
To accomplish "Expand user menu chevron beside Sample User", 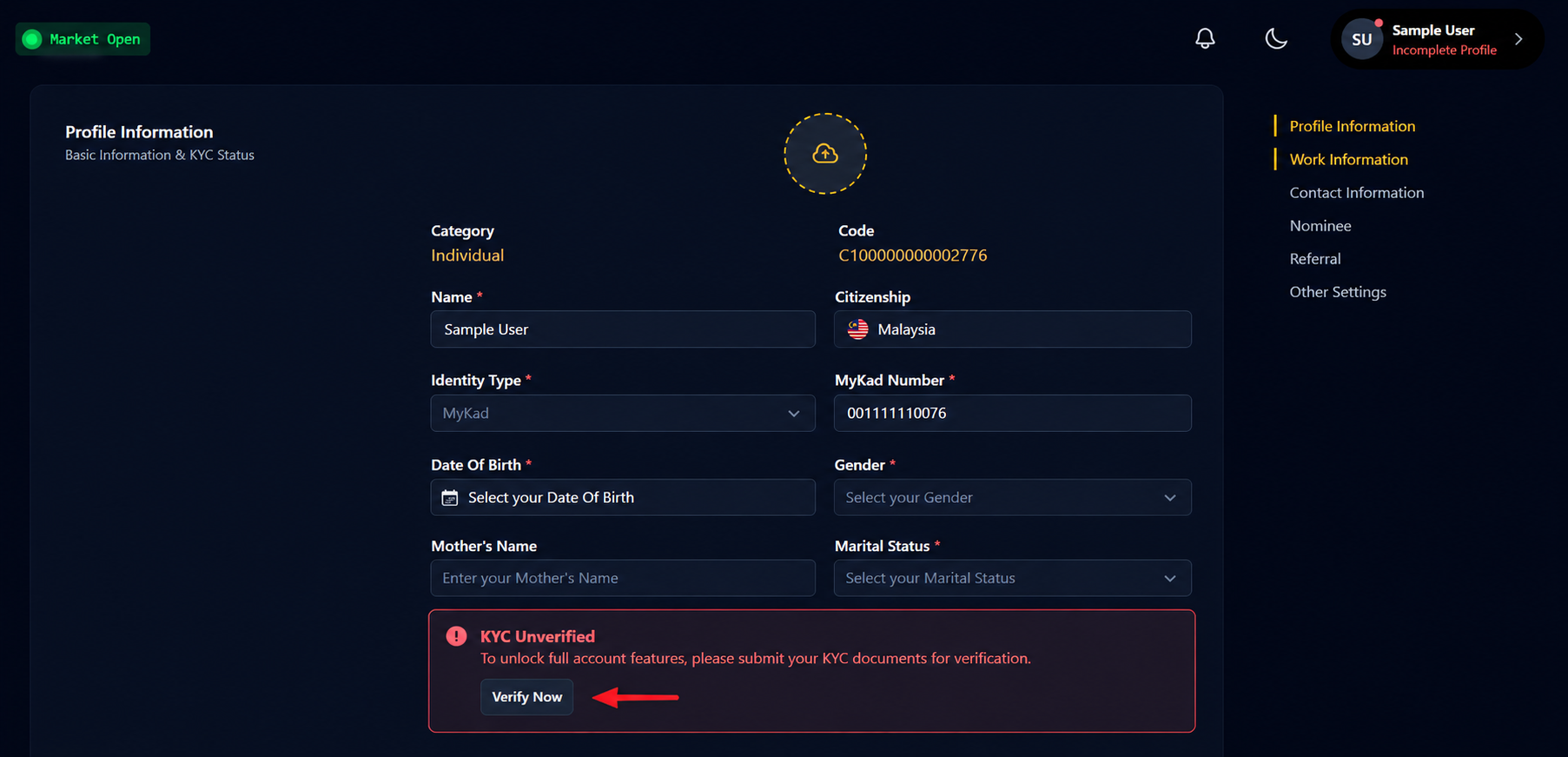I will click(x=1518, y=39).
